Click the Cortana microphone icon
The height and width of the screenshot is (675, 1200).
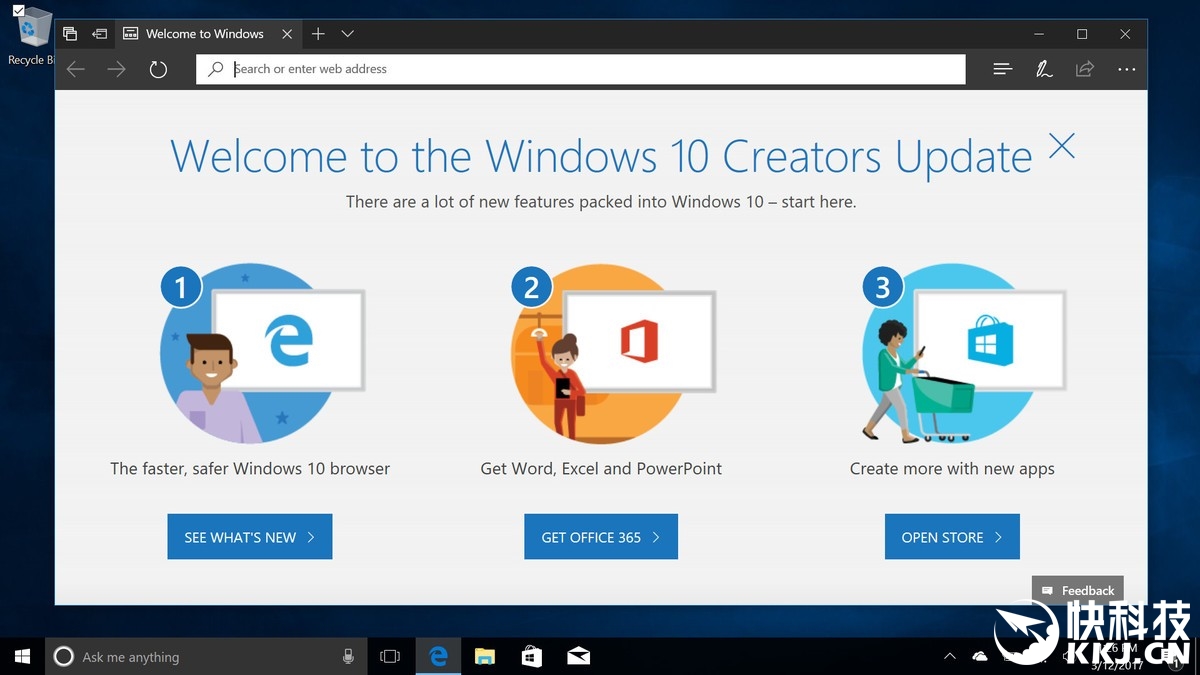click(348, 656)
